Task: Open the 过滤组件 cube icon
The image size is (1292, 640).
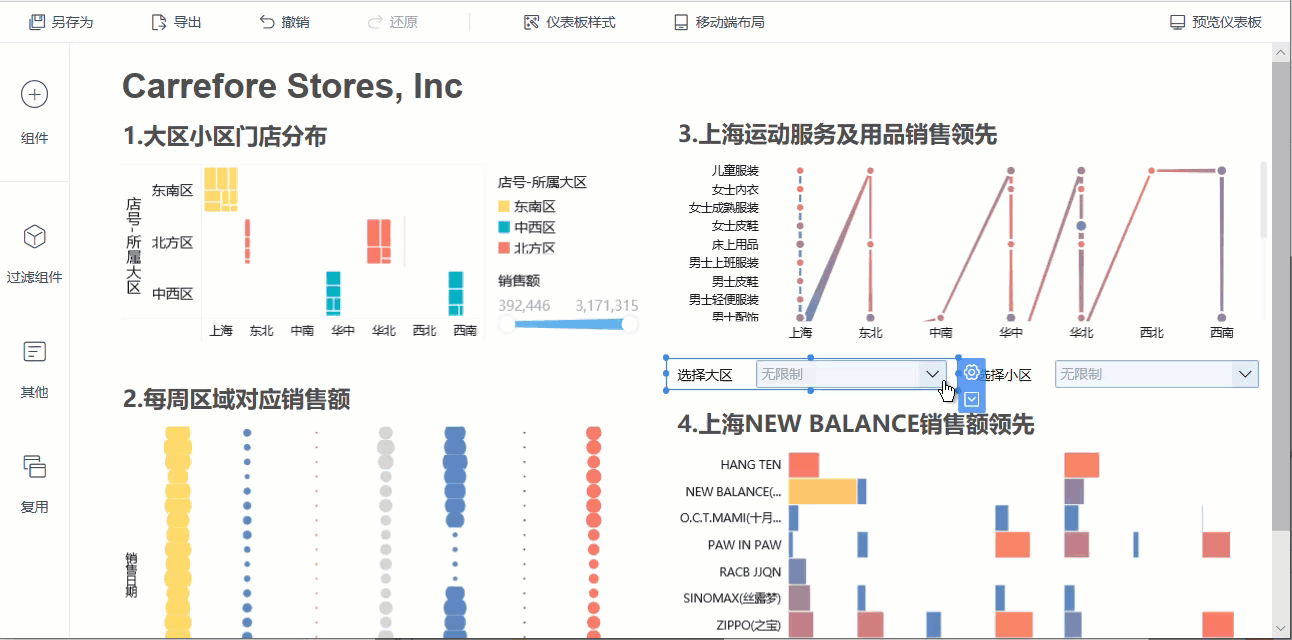Action: 35,237
